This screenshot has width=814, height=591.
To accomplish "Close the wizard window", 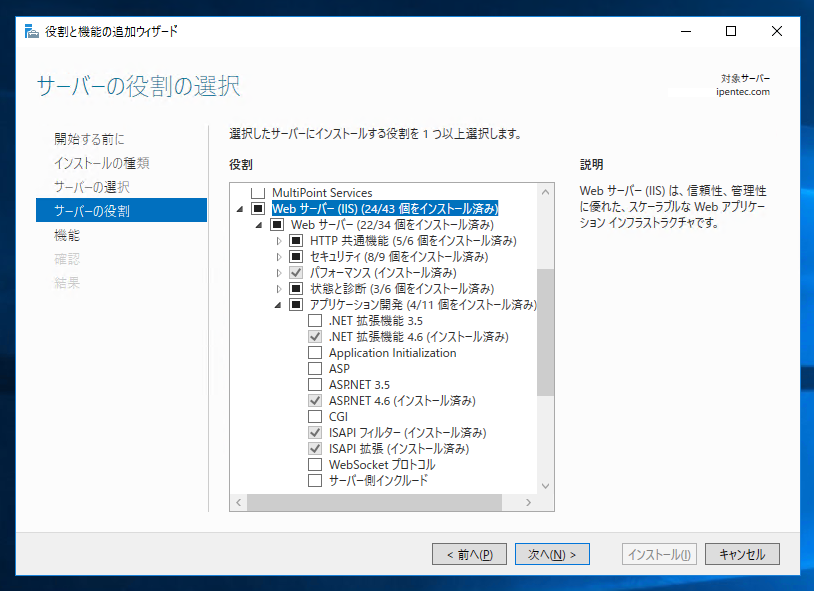I will (x=777, y=31).
